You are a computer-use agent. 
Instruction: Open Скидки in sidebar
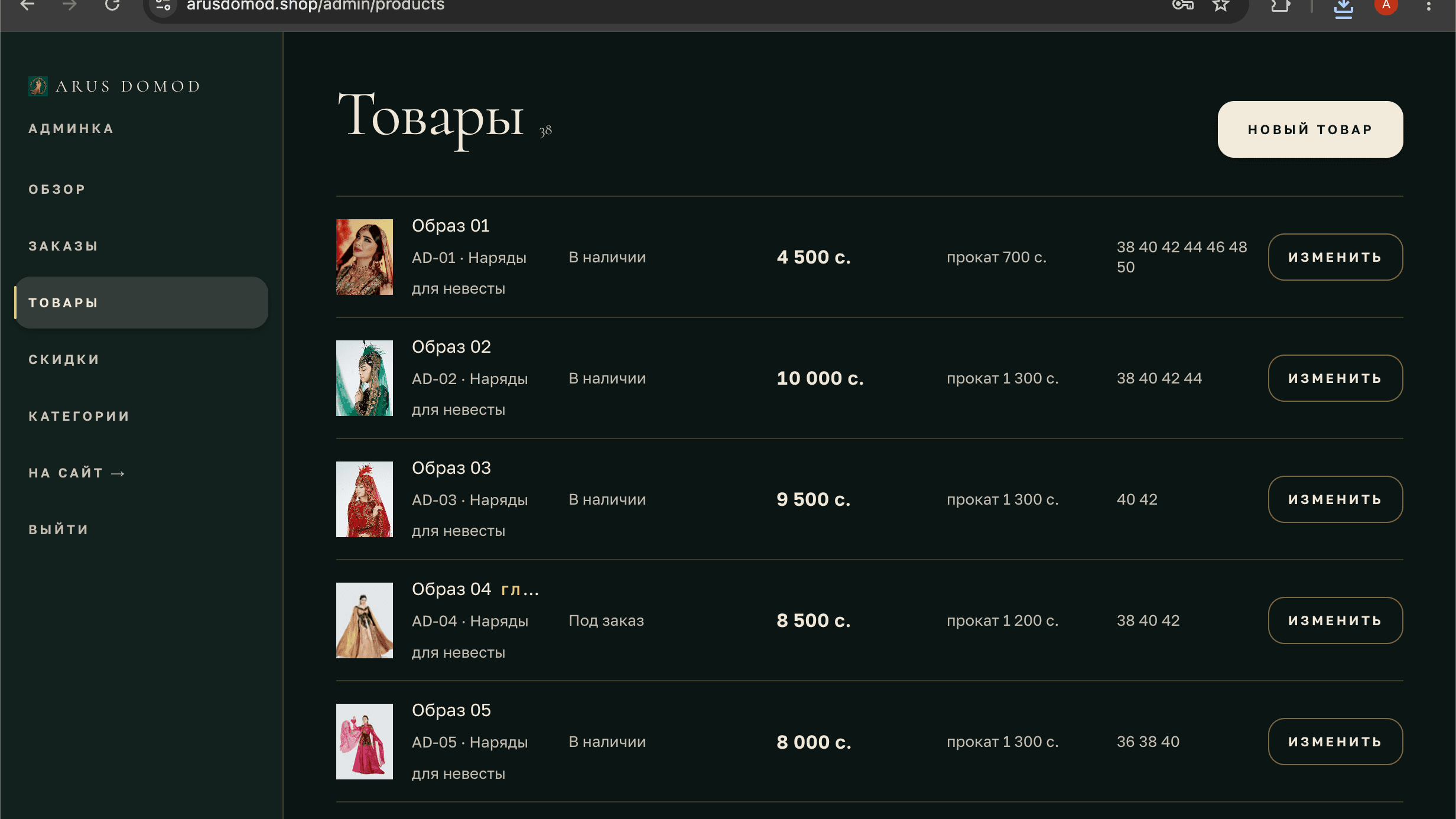click(64, 359)
